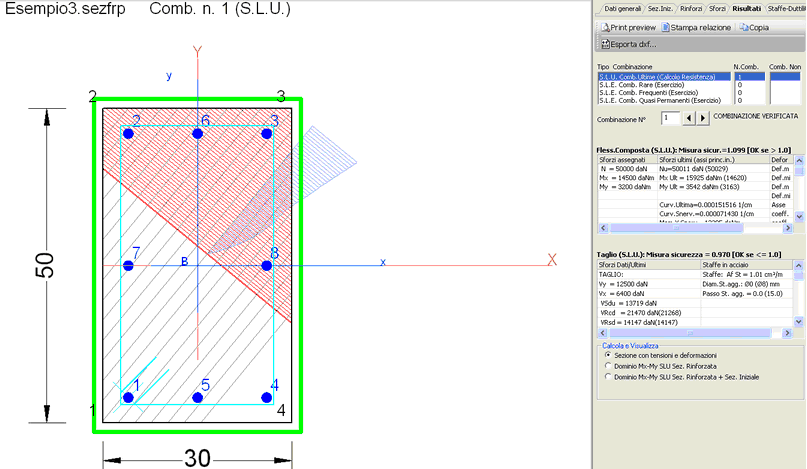Click shear table horizontal scrollbar thumb
807x469 pixels.
coord(690,333)
